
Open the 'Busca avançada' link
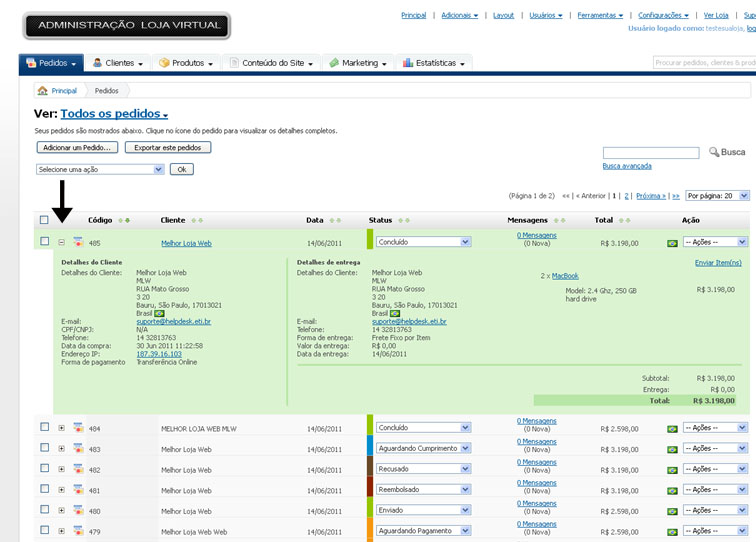pos(627,166)
